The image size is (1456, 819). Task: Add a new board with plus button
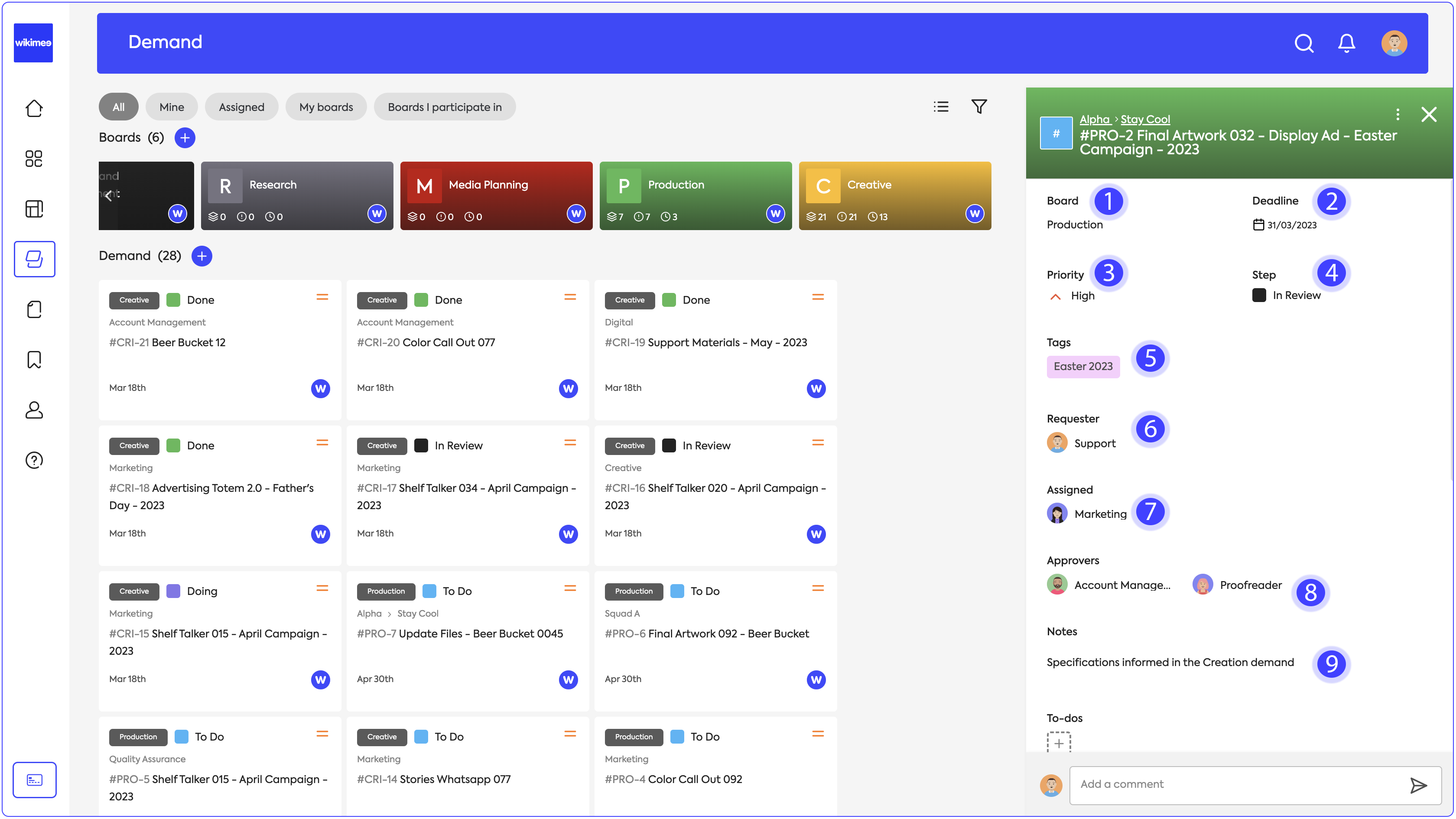tap(185, 137)
